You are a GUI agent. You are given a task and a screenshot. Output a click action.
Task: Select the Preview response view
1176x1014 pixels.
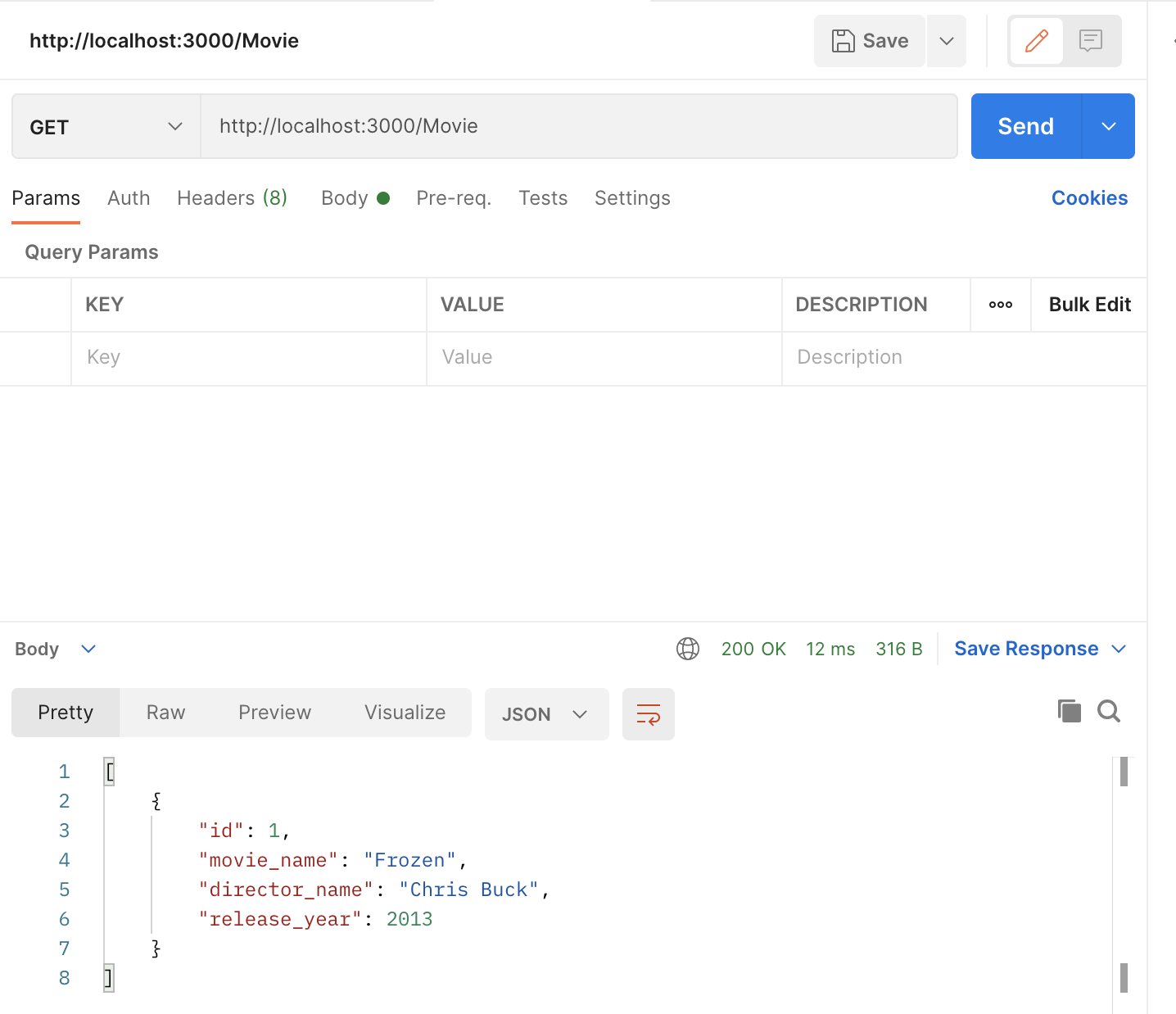[274, 713]
